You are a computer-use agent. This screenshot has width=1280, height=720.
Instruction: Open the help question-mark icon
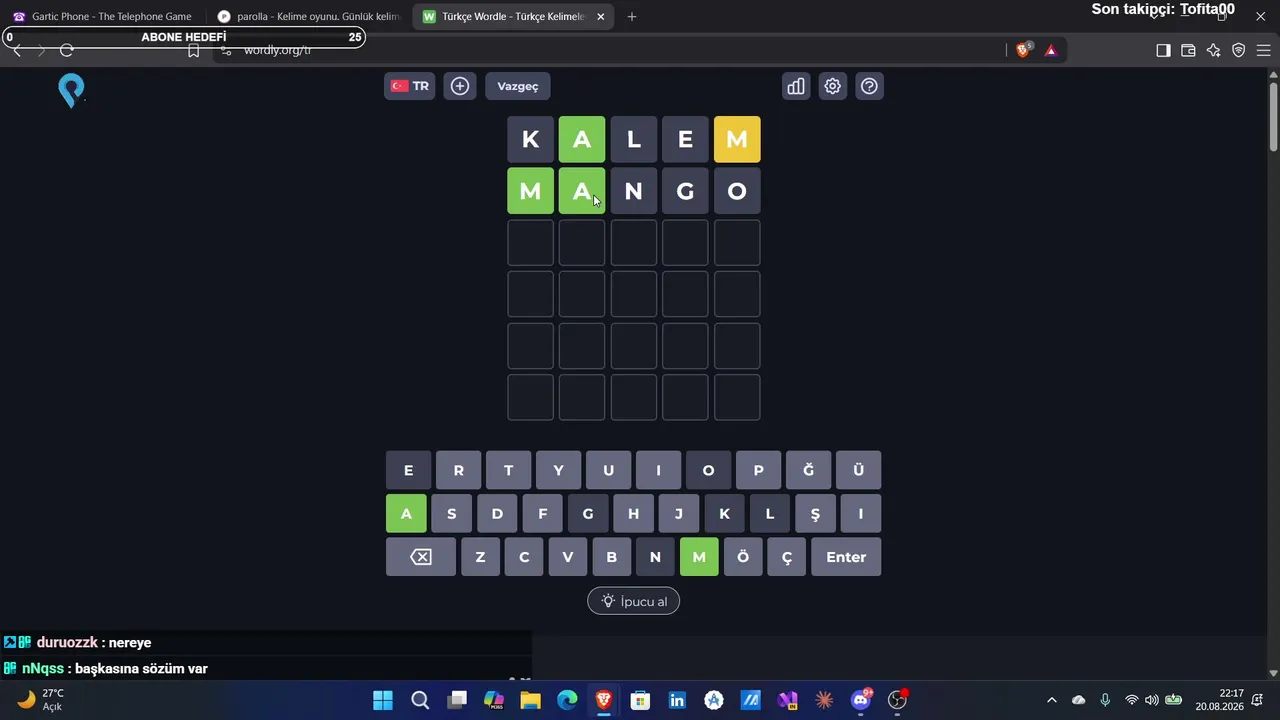point(869,86)
